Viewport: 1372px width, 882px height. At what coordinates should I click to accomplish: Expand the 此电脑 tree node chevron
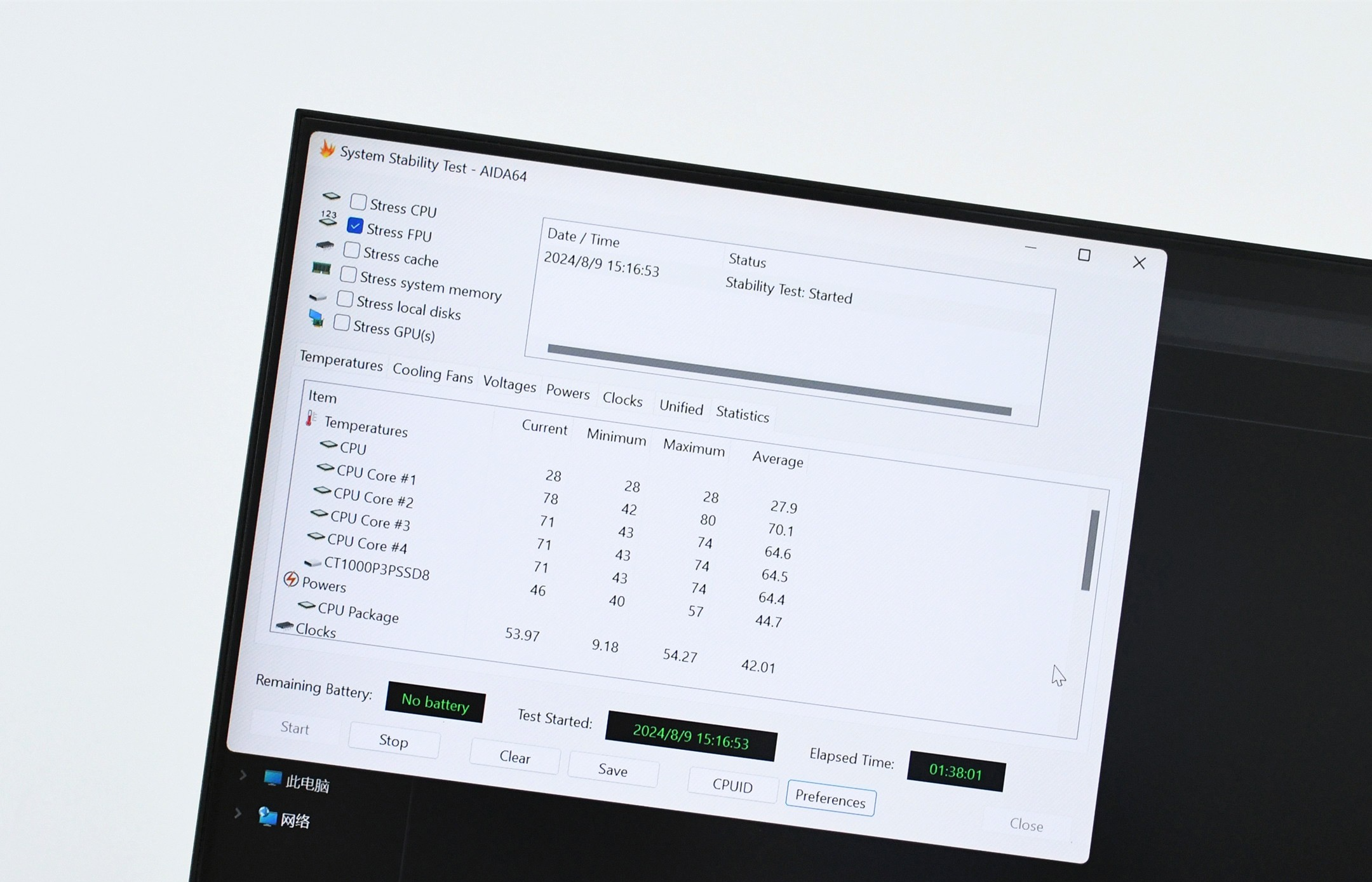[243, 775]
